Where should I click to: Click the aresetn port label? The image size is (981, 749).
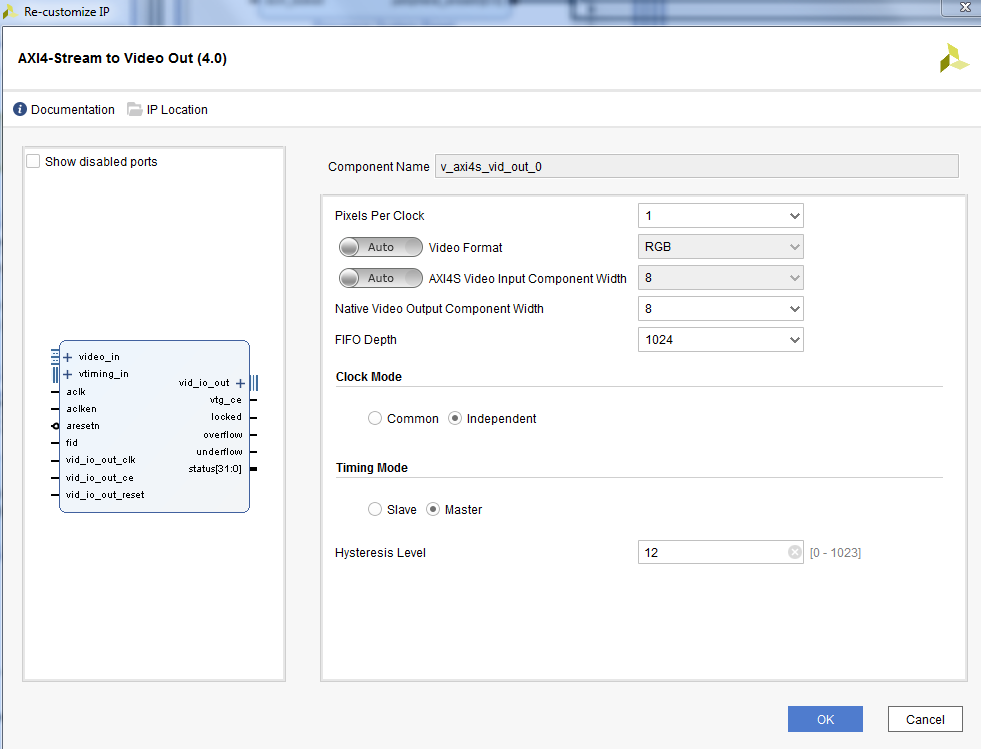(x=83, y=425)
